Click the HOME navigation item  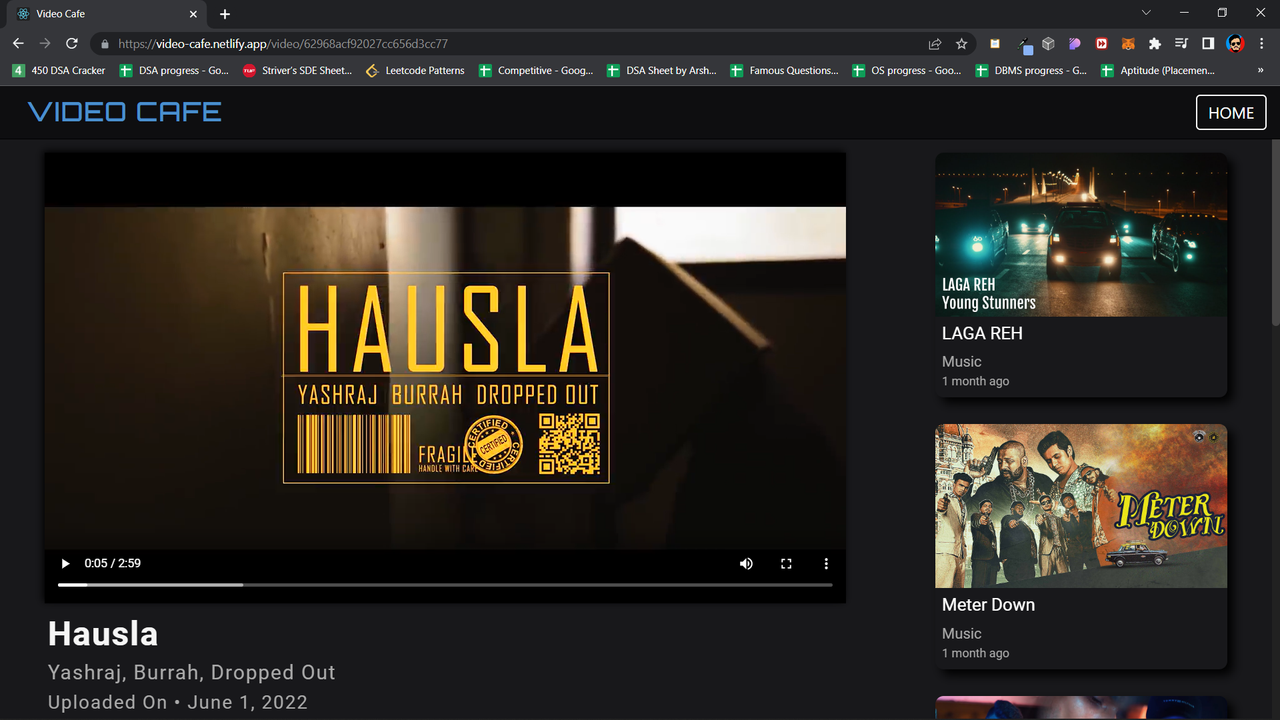[1231, 112]
